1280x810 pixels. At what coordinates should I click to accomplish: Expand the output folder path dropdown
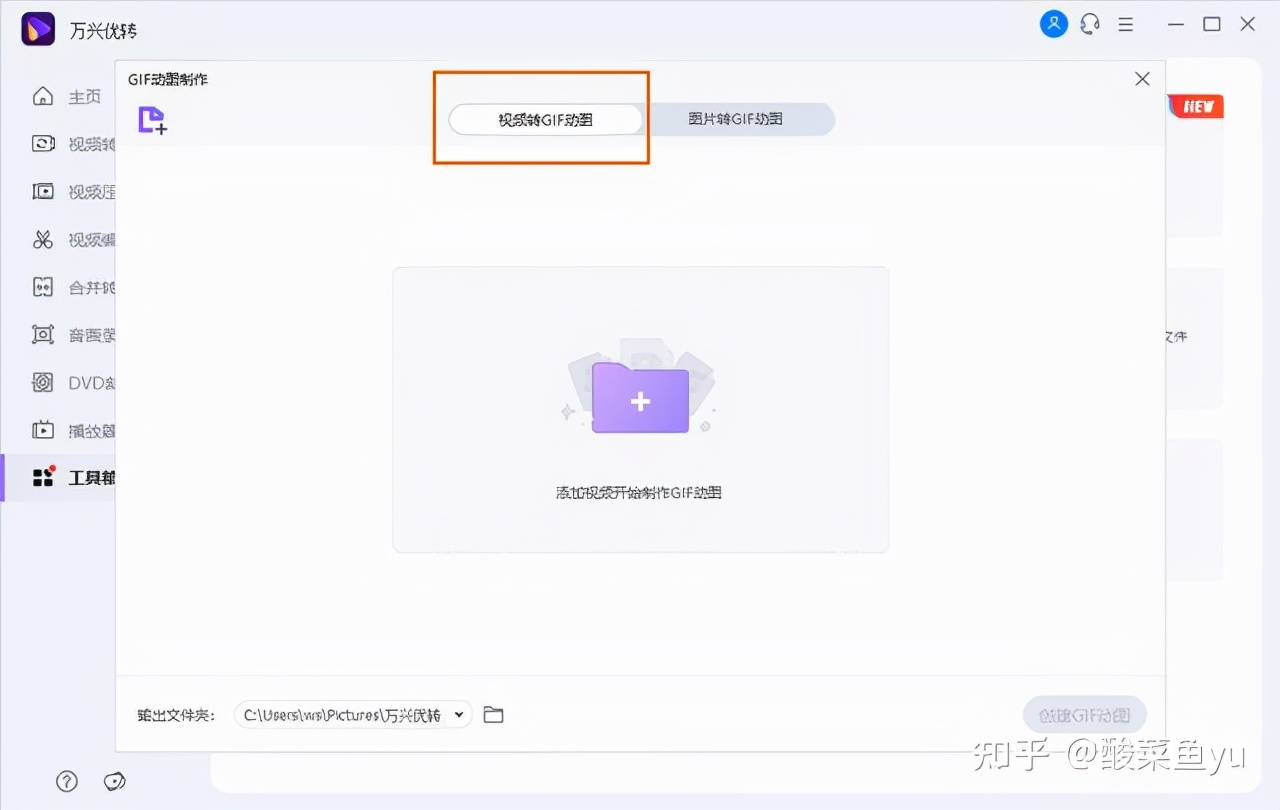pyautogui.click(x=459, y=714)
